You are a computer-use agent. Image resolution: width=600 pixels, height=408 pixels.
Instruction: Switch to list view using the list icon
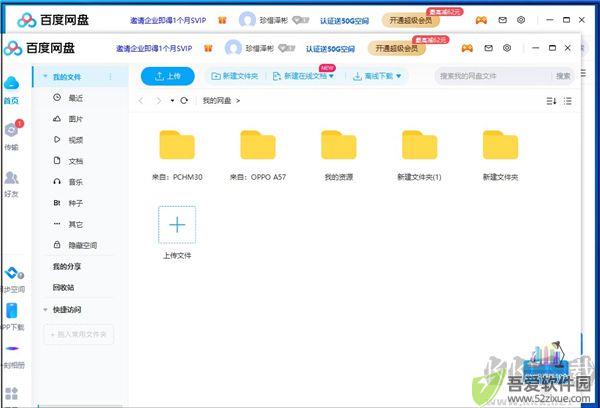coord(567,101)
